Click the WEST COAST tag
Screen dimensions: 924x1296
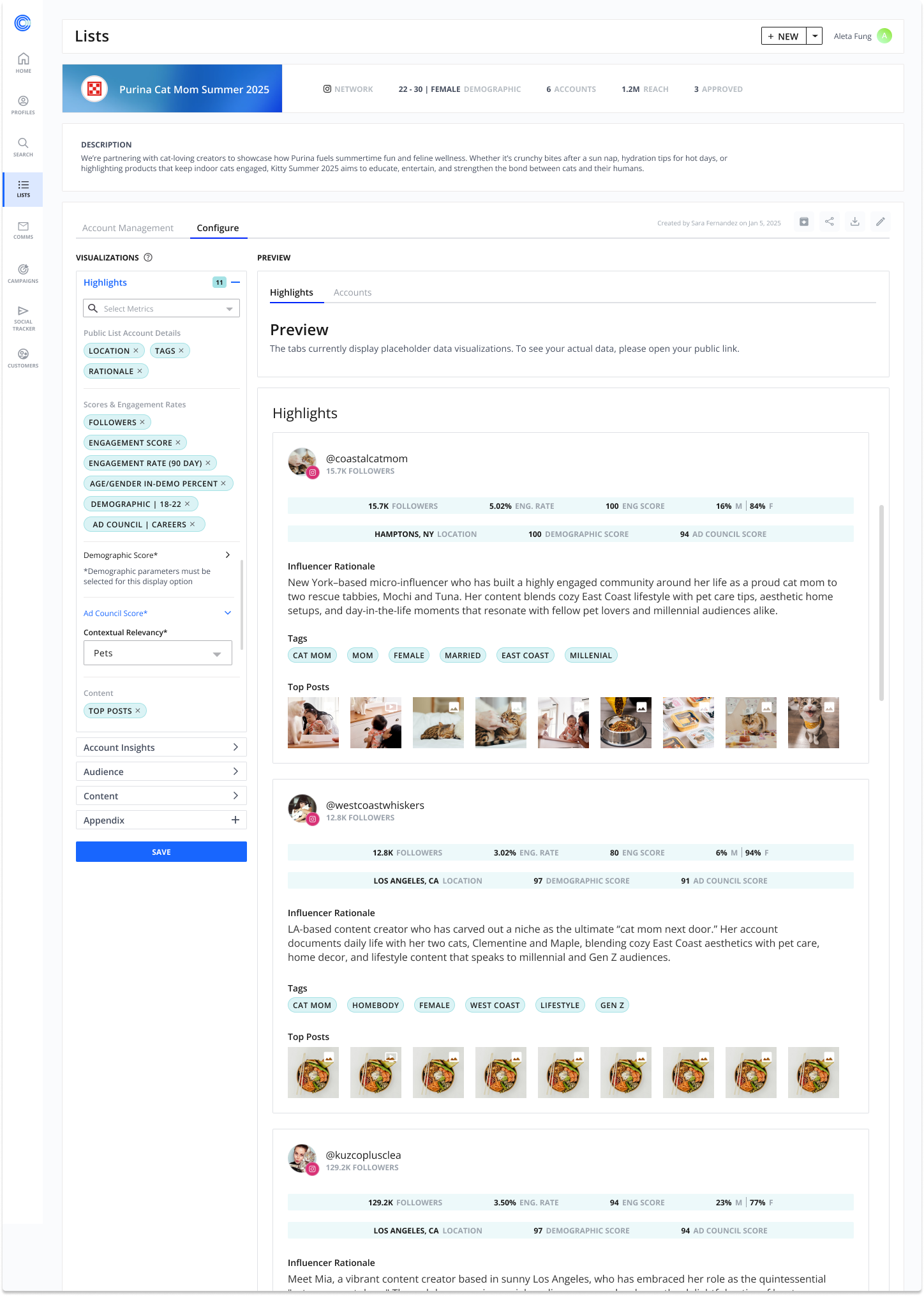tap(495, 1005)
